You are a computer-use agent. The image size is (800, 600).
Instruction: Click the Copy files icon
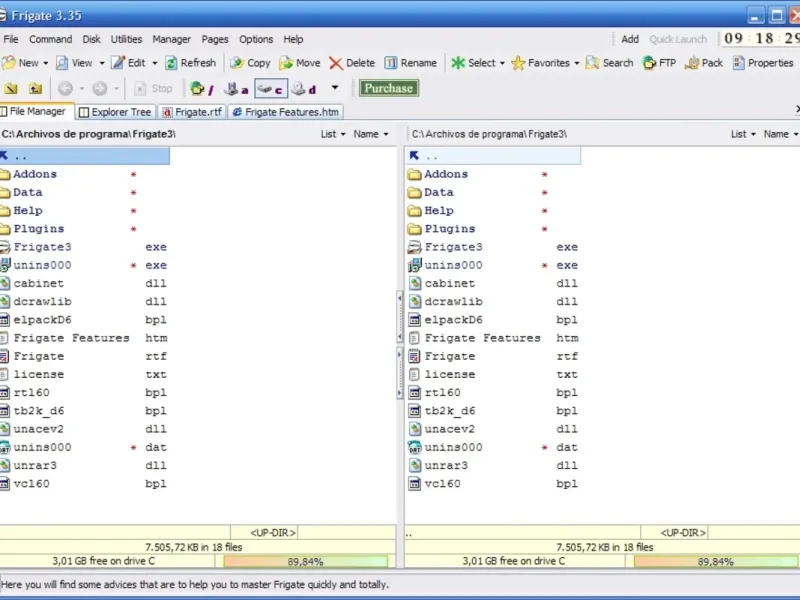[x=237, y=63]
